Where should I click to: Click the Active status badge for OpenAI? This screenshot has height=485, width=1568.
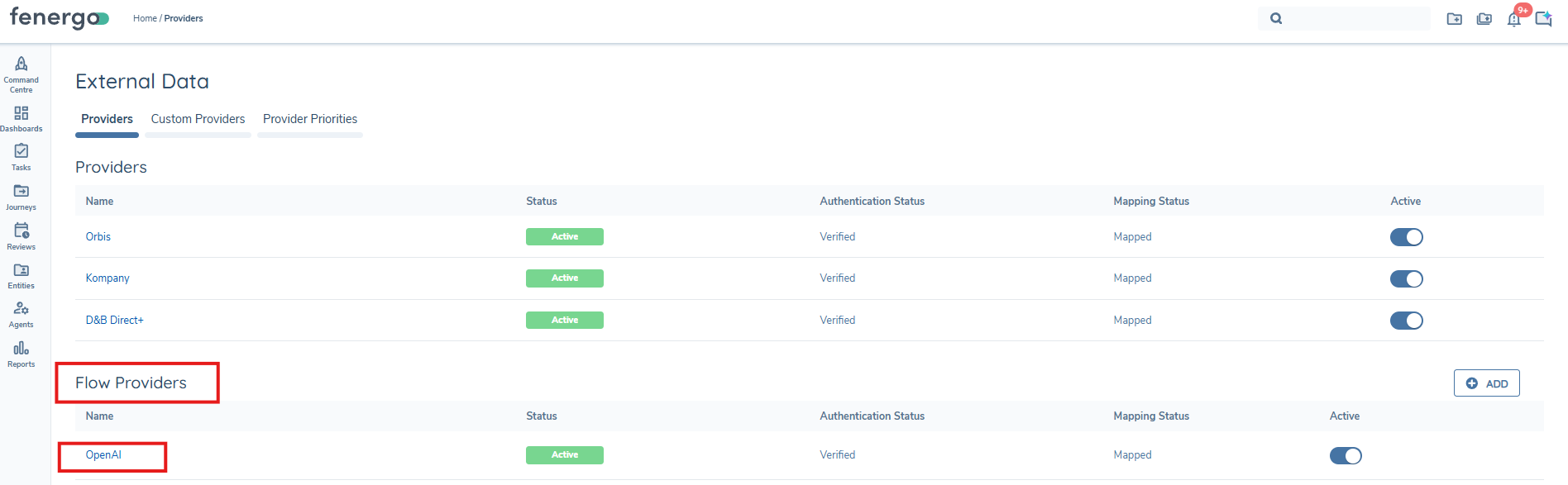click(x=565, y=455)
